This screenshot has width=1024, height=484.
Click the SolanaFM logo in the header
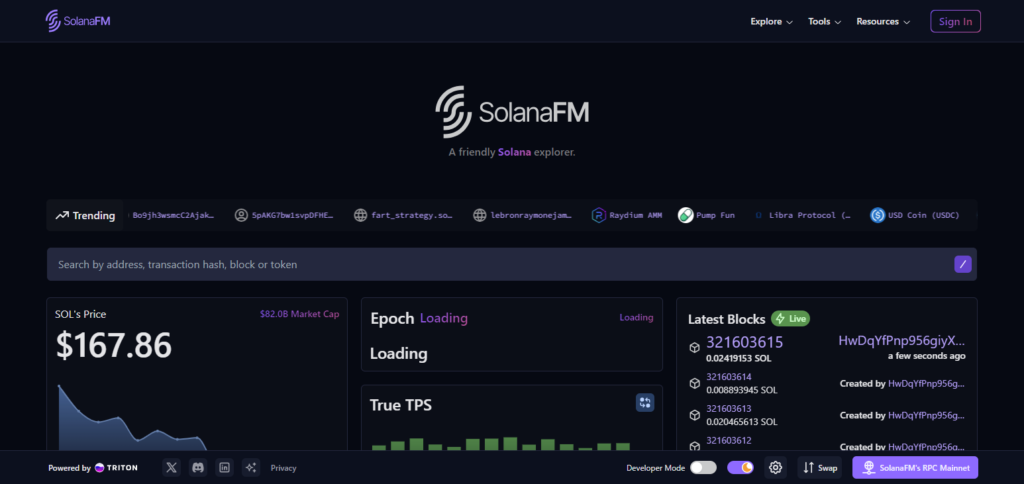tap(78, 21)
